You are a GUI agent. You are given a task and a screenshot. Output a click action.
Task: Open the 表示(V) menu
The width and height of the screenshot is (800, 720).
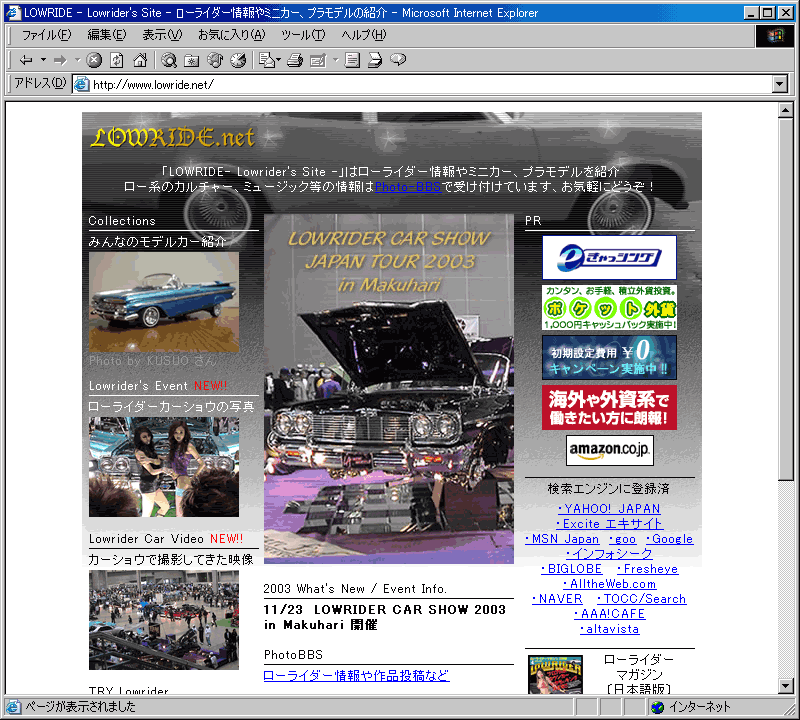tap(162, 35)
